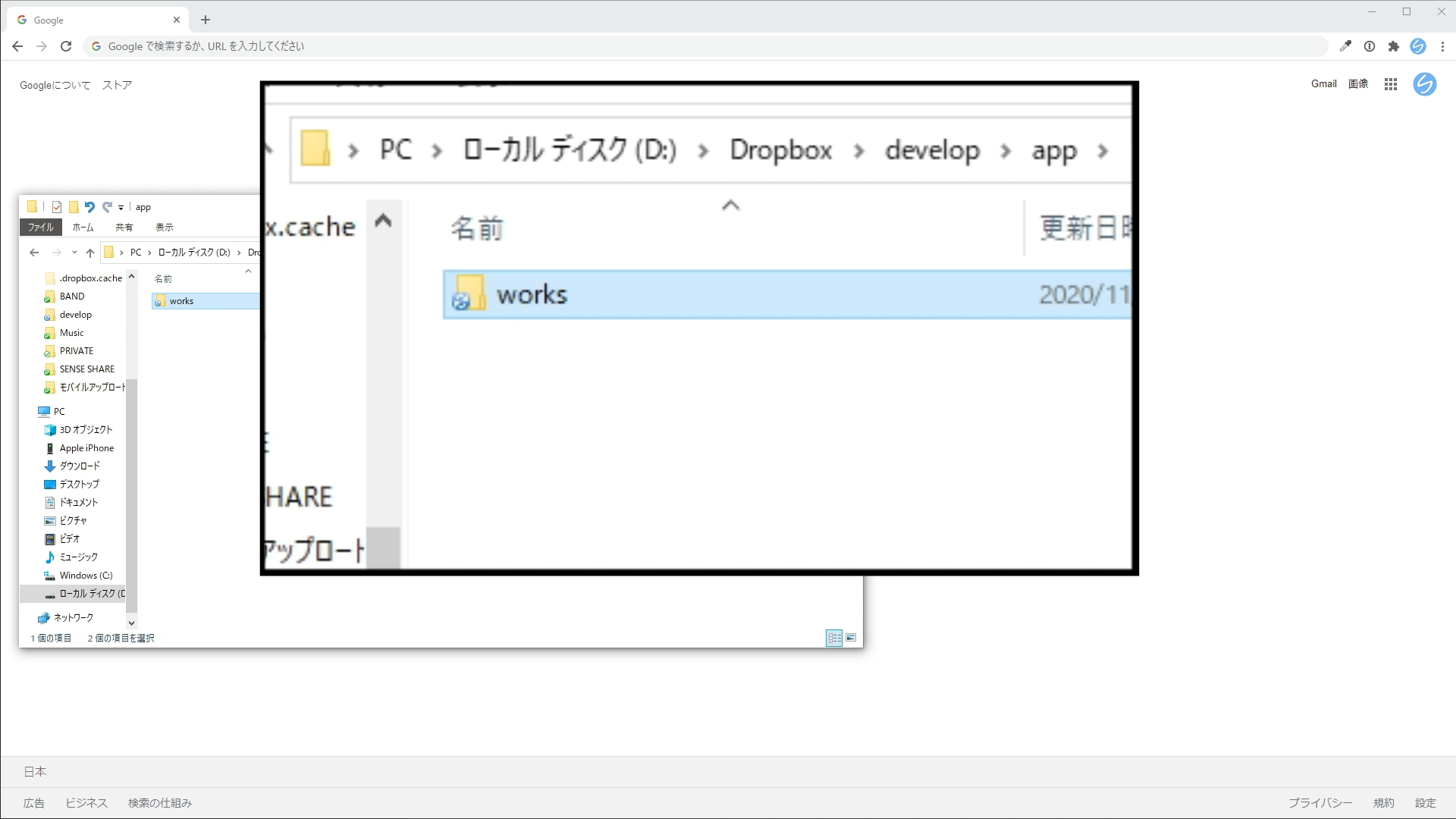Image resolution: width=1456 pixels, height=819 pixels.
Task: Select the .dropbox.cache folder in the tree
Action: click(x=83, y=278)
